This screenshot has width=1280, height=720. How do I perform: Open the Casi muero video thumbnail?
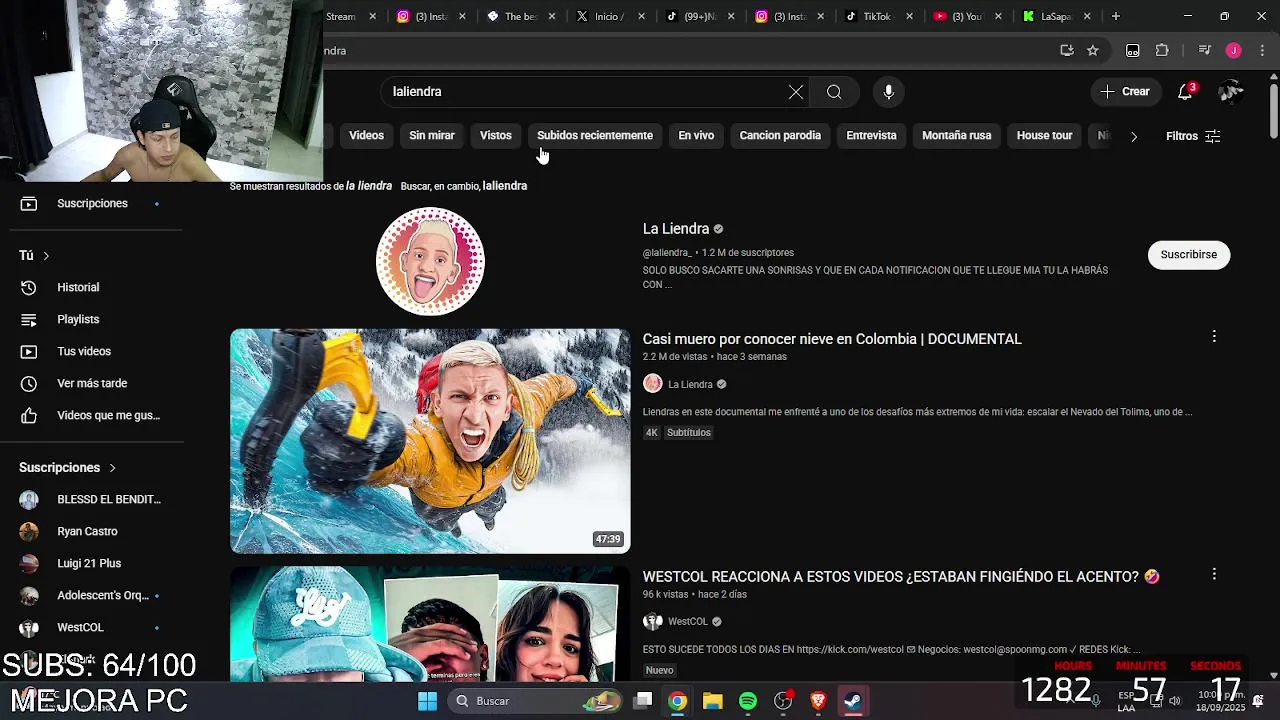pos(430,441)
